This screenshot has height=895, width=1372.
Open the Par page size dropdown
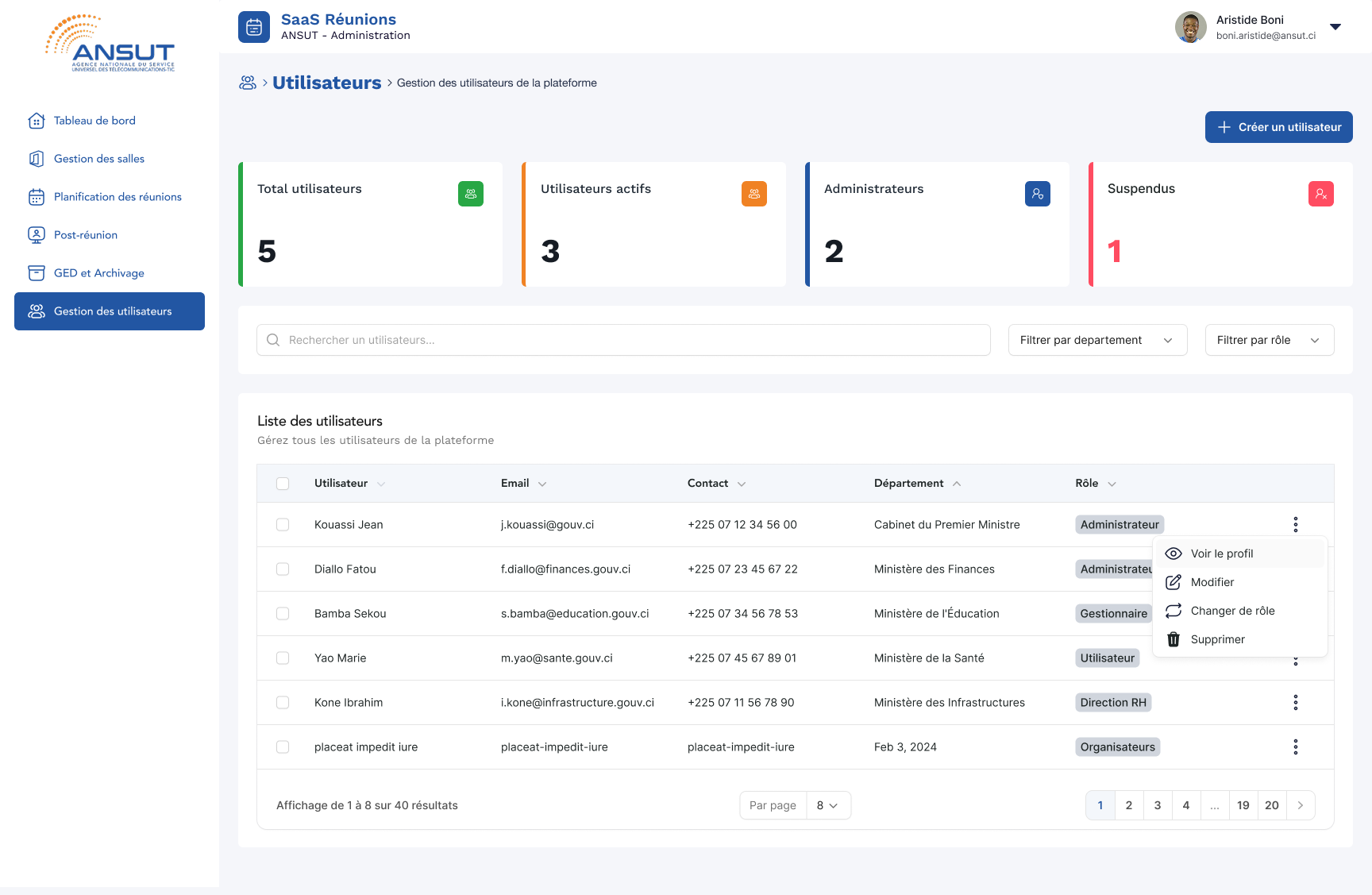[x=828, y=805]
